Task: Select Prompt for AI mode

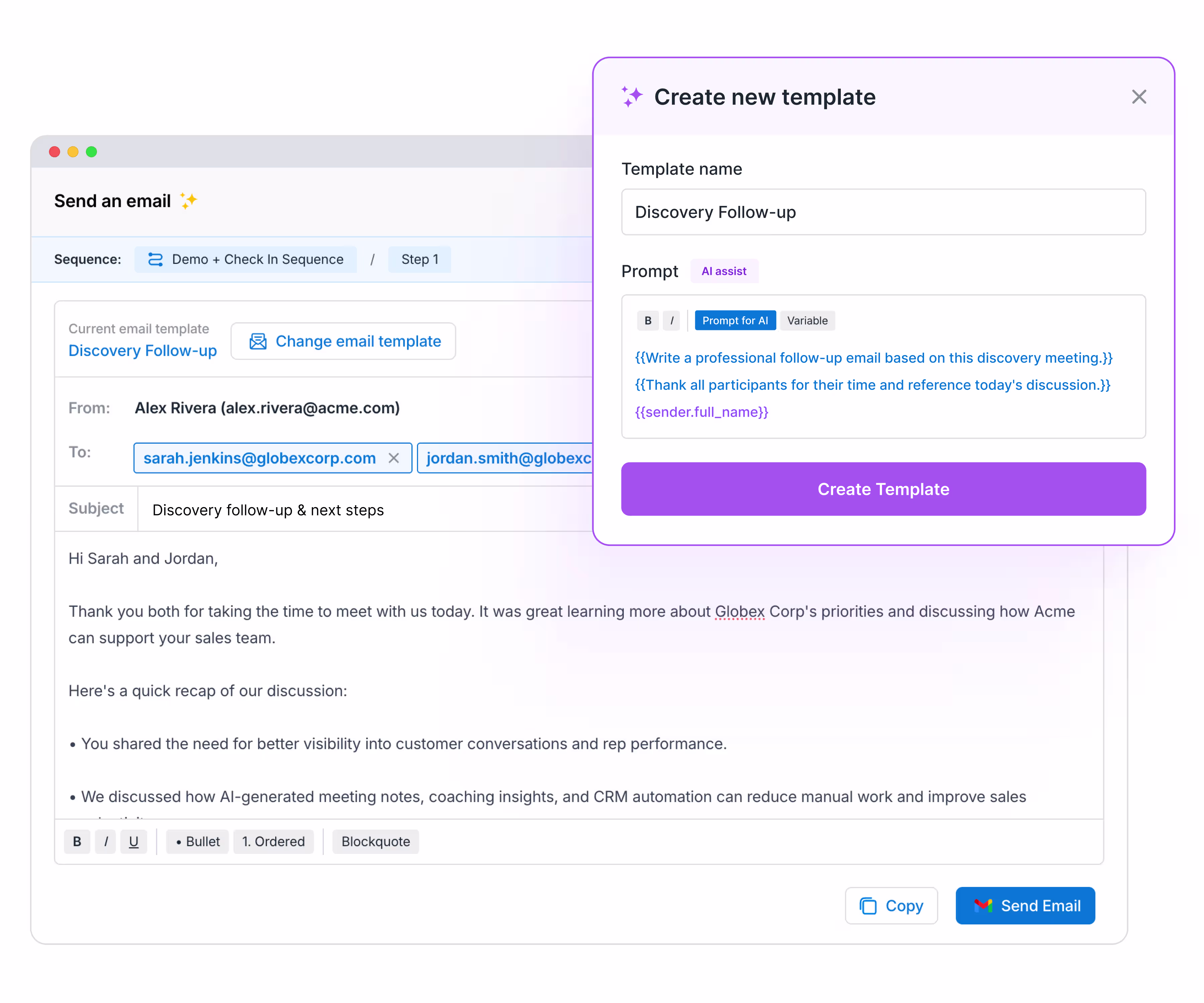Action: coord(735,320)
